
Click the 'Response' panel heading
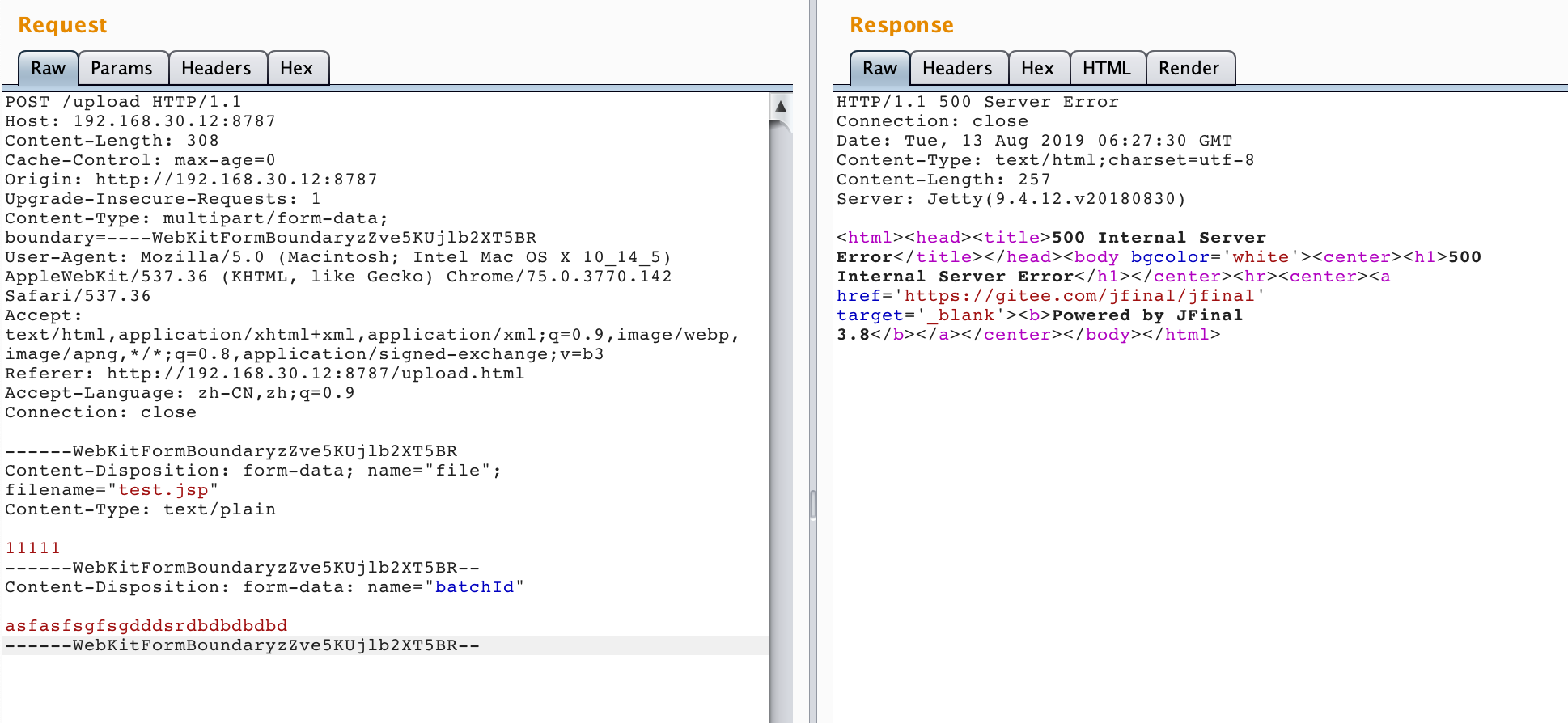(x=901, y=25)
